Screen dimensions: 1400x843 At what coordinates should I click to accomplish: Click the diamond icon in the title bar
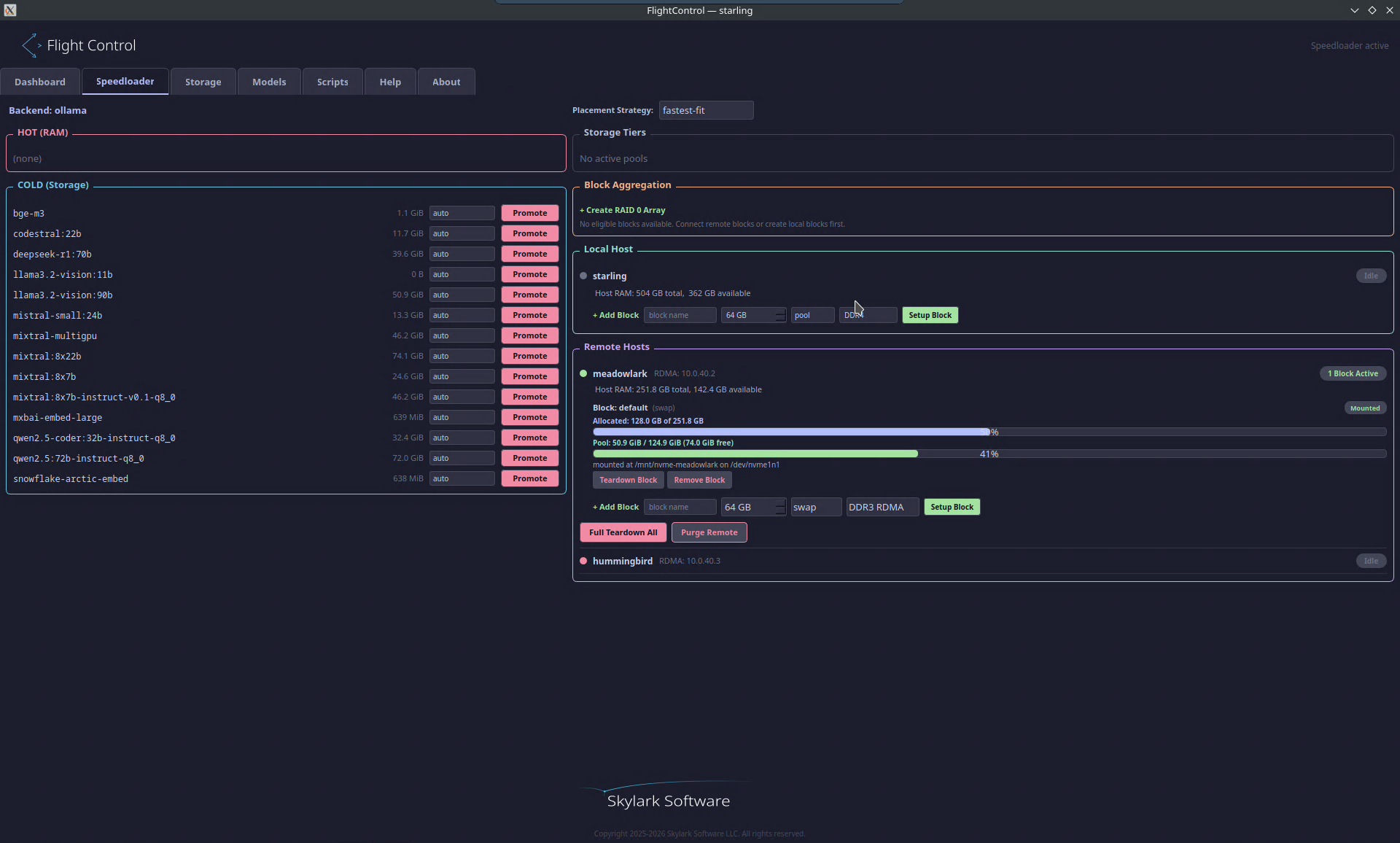point(1373,10)
